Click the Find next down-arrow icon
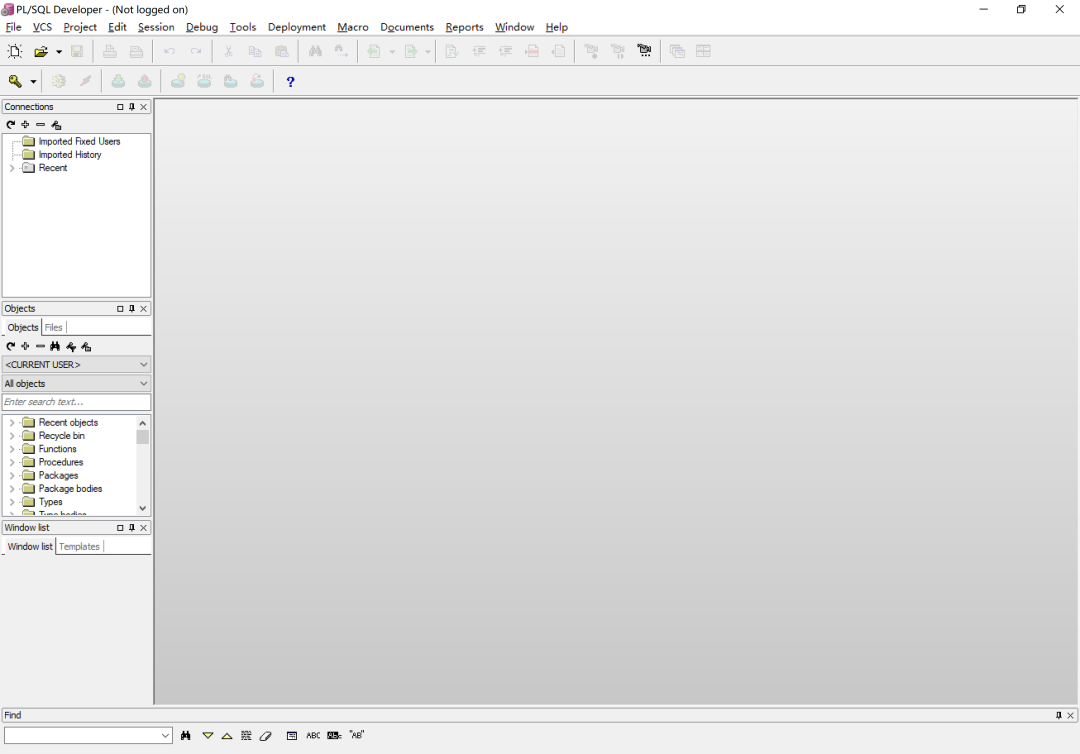The height and width of the screenshot is (754, 1080). pyautogui.click(x=207, y=735)
